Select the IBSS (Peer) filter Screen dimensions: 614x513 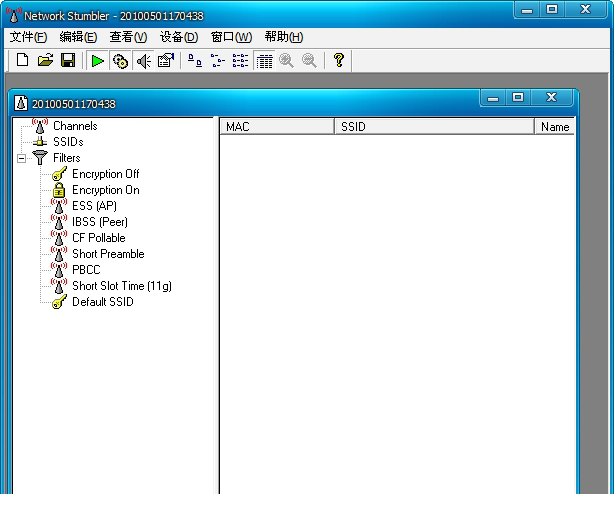[x=100, y=222]
